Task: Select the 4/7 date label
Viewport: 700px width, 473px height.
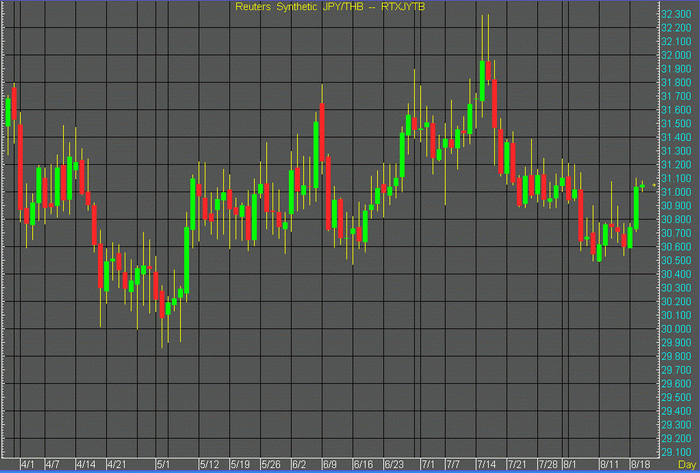Action: click(x=52, y=465)
